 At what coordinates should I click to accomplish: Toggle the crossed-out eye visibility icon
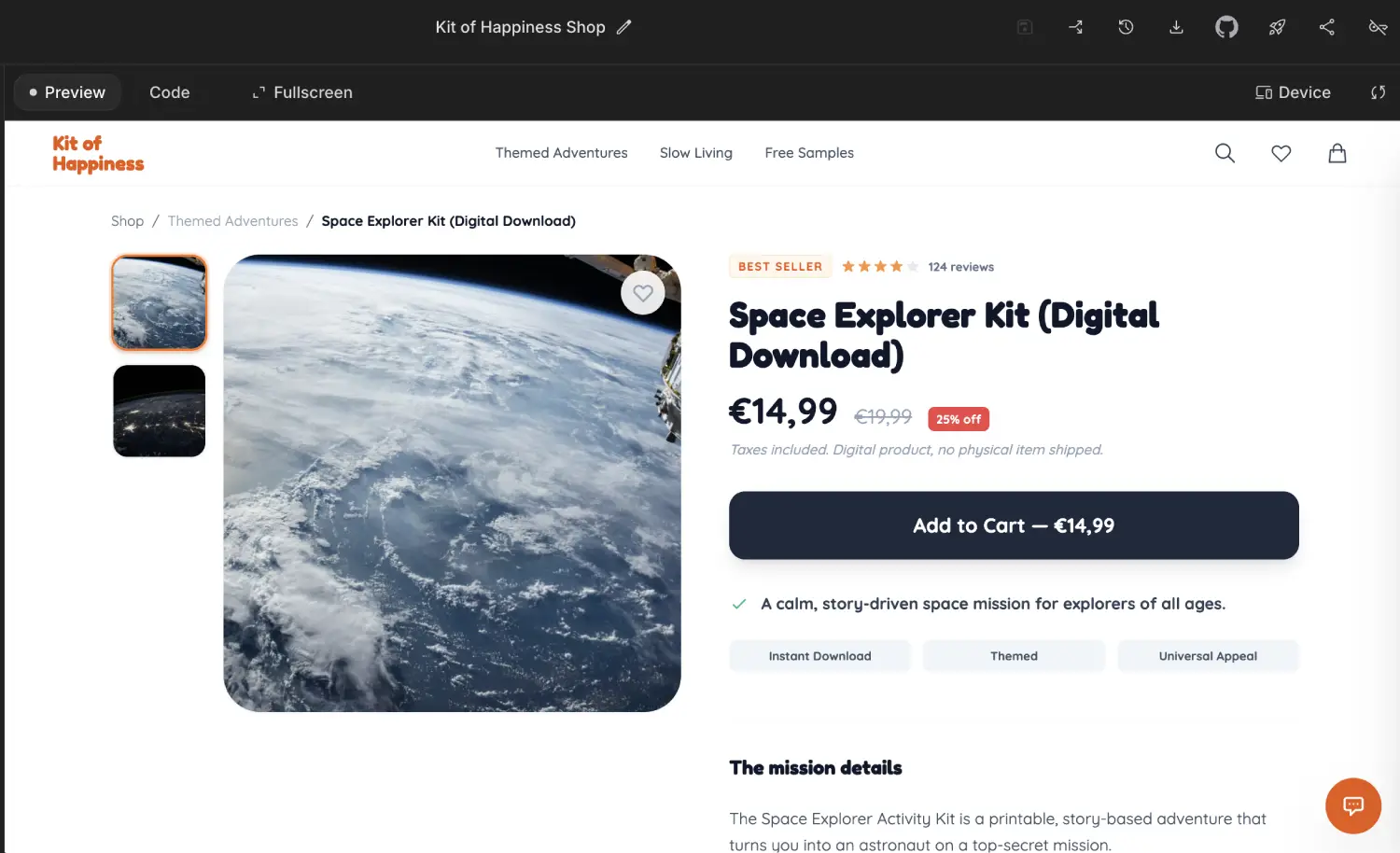[x=1378, y=27]
